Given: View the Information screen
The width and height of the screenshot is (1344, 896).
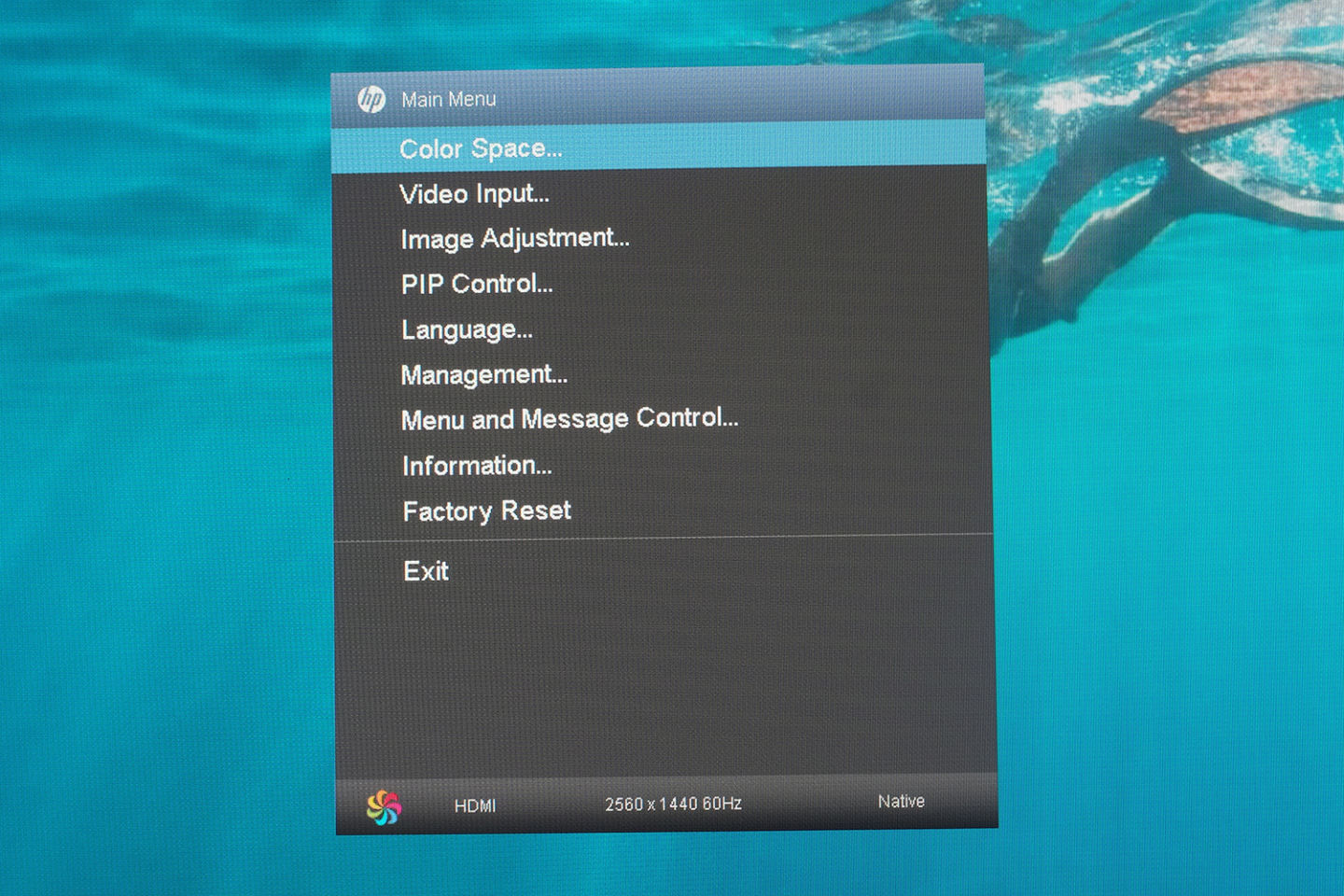Looking at the screenshot, I should [476, 465].
